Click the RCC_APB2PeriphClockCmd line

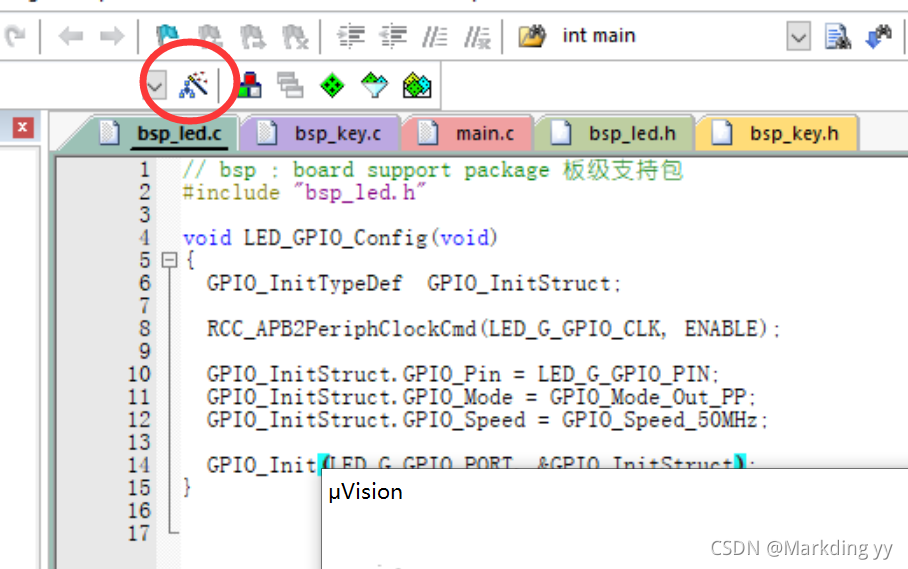(x=494, y=329)
